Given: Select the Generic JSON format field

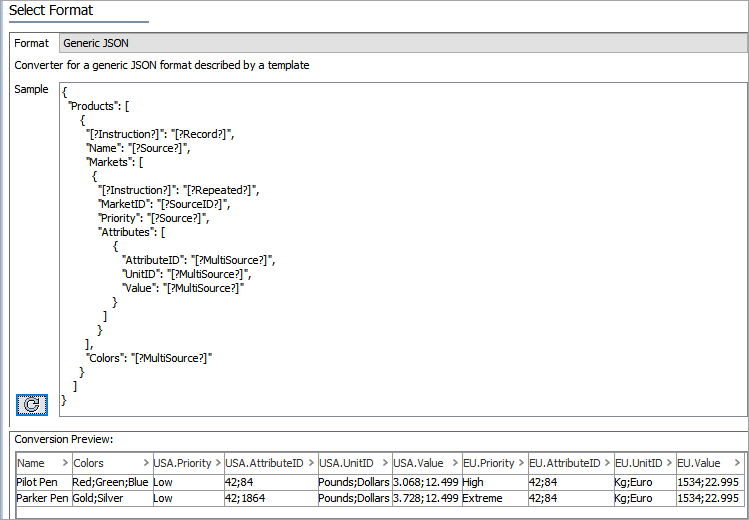Looking at the screenshot, I should tap(400, 43).
